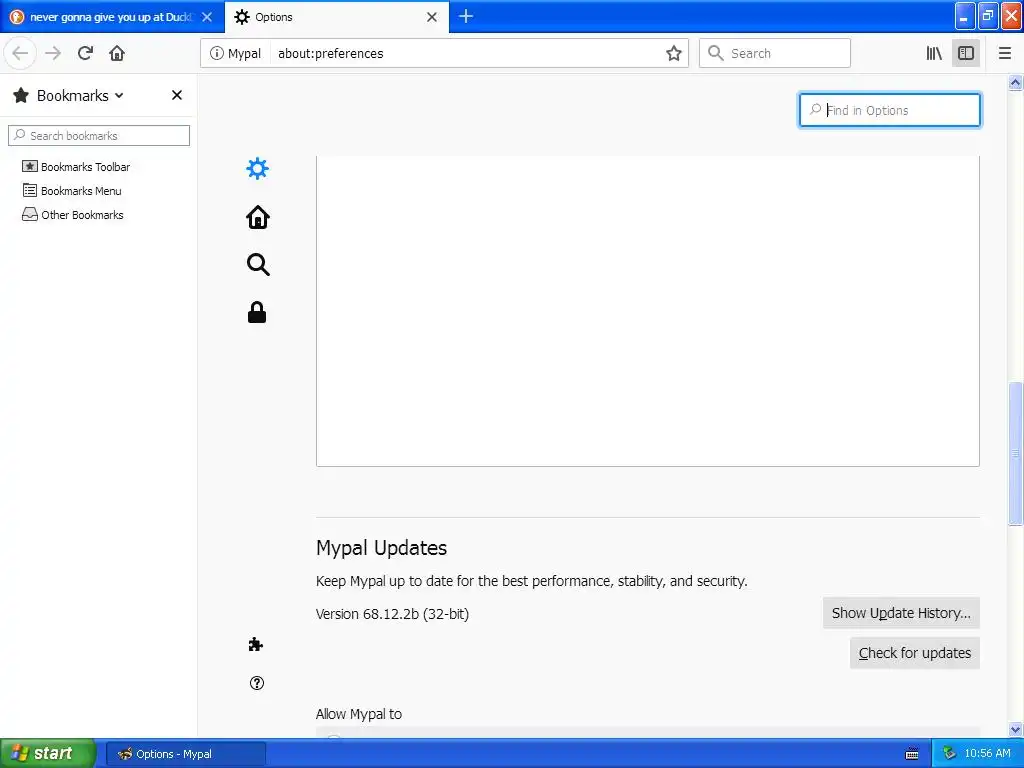Open a new tab with plus
The height and width of the screenshot is (768, 1024).
click(x=466, y=16)
